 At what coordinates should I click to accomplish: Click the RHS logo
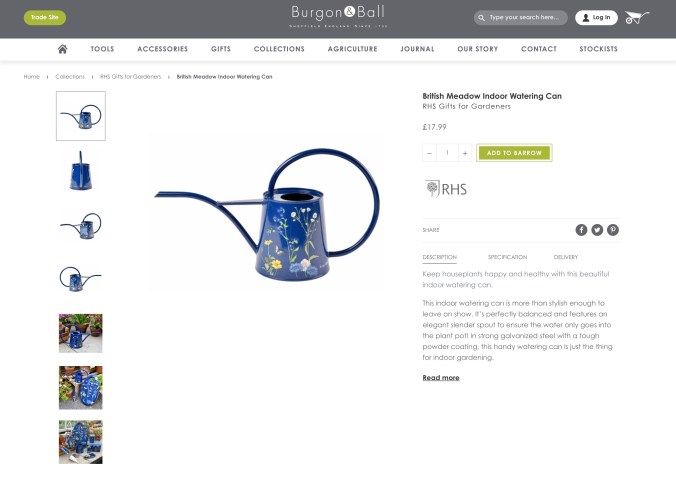coord(446,189)
